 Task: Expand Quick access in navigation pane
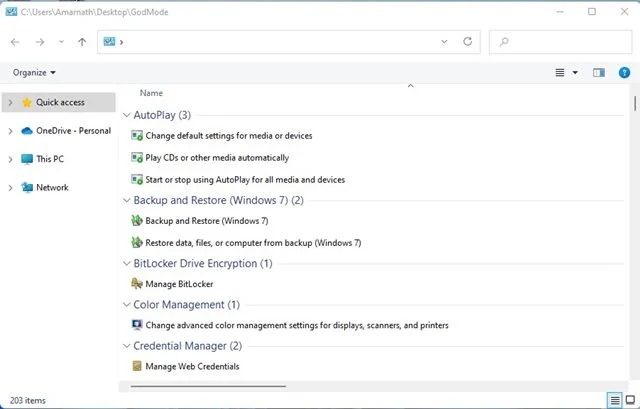coord(11,102)
